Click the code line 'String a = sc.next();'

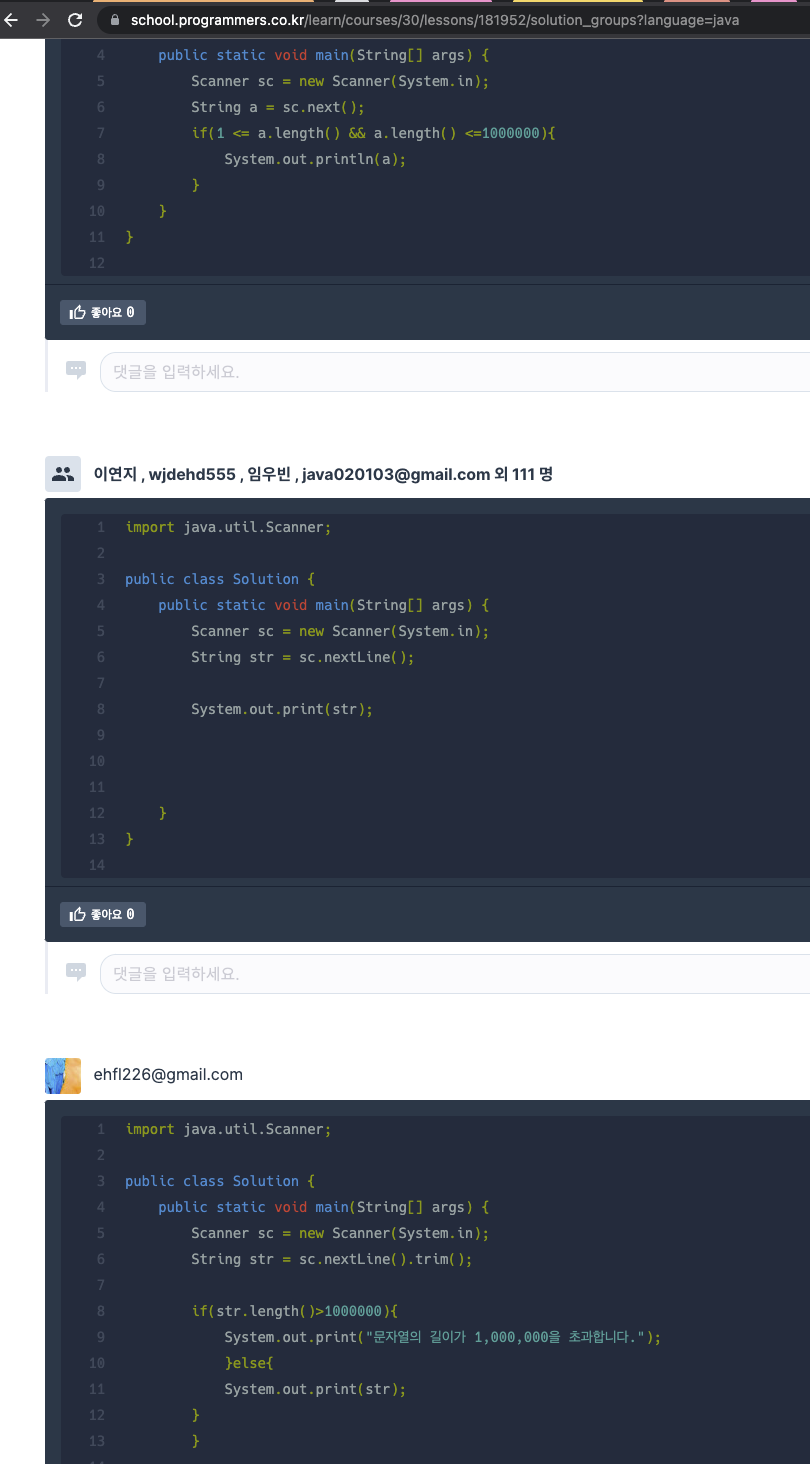[278, 107]
